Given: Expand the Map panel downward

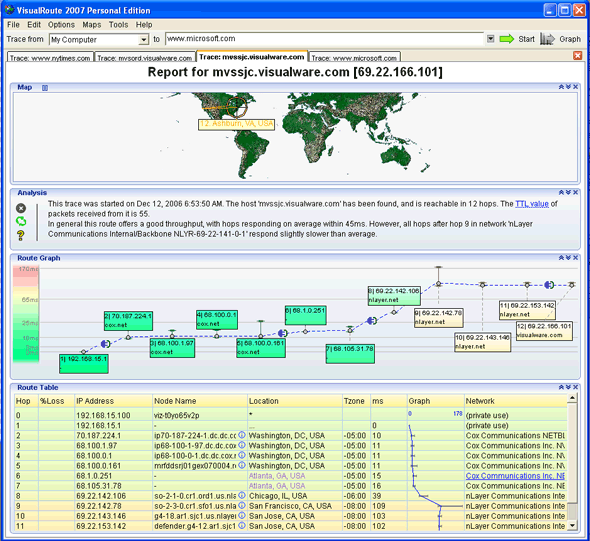Looking at the screenshot, I should point(568,87).
